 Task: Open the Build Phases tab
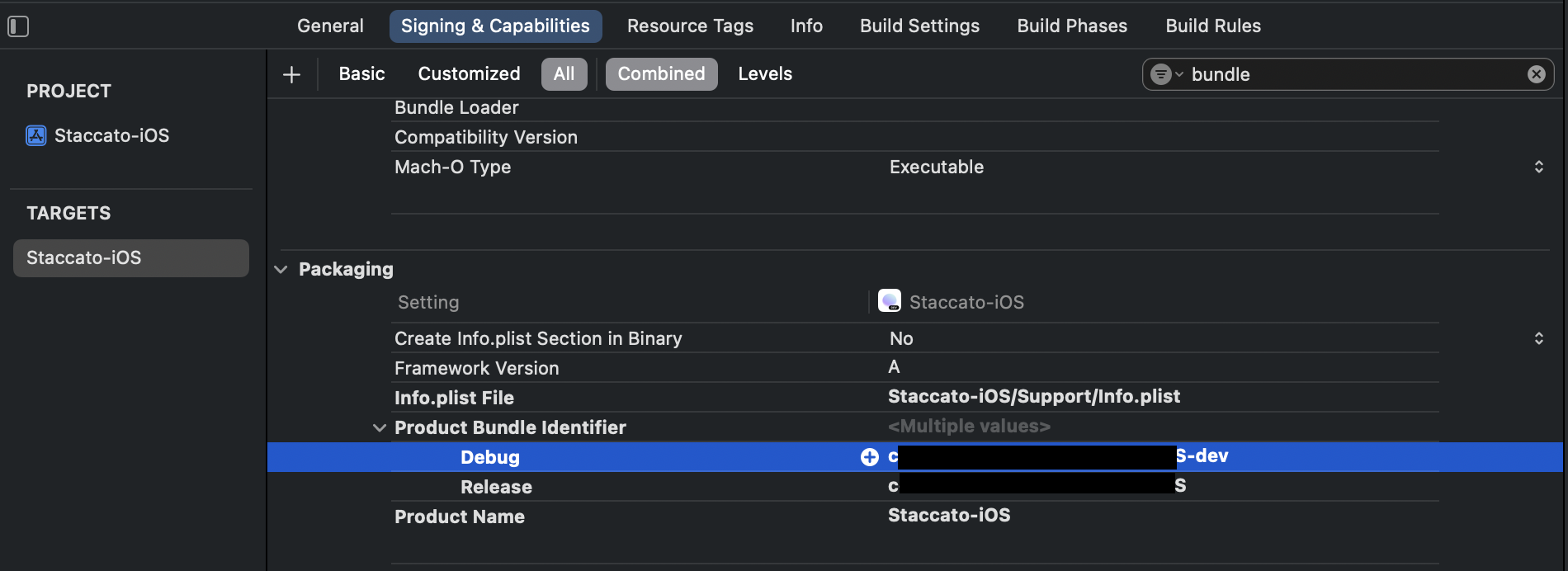1071,26
